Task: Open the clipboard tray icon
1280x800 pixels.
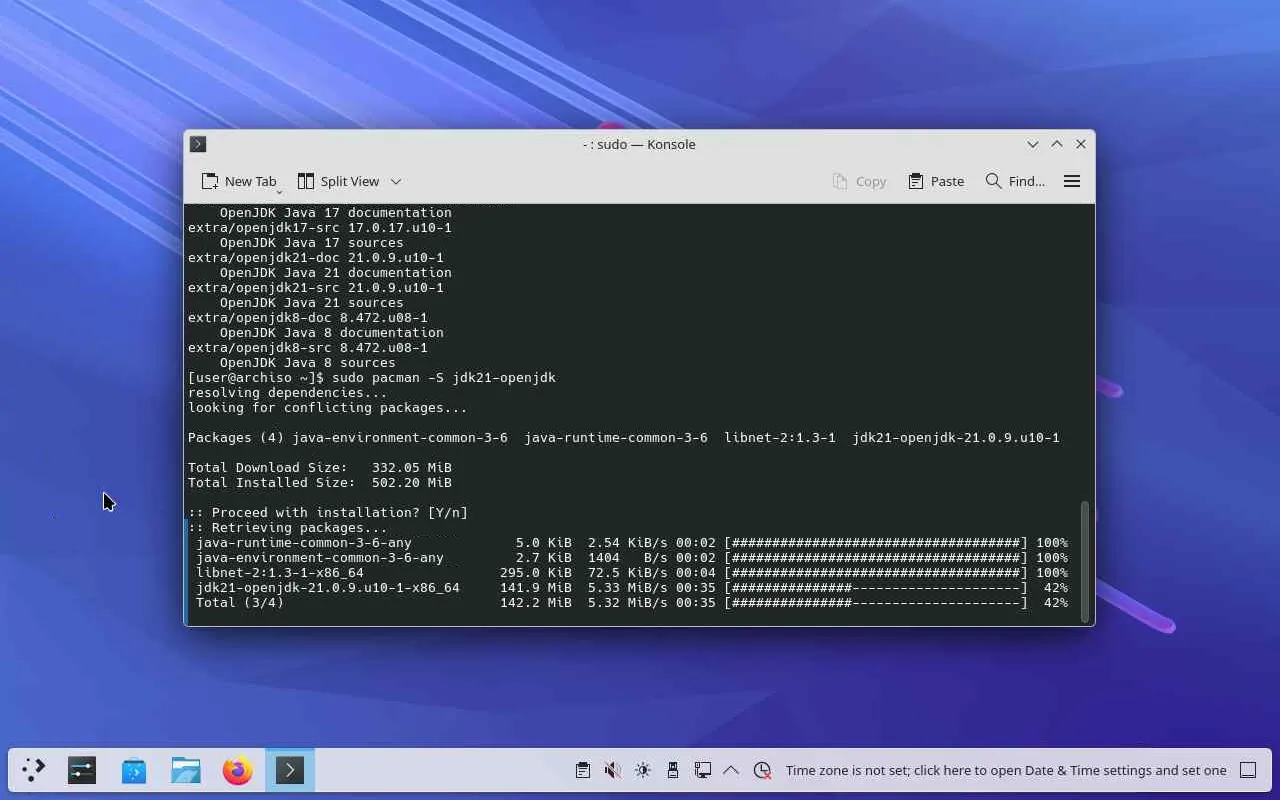Action: coord(583,770)
